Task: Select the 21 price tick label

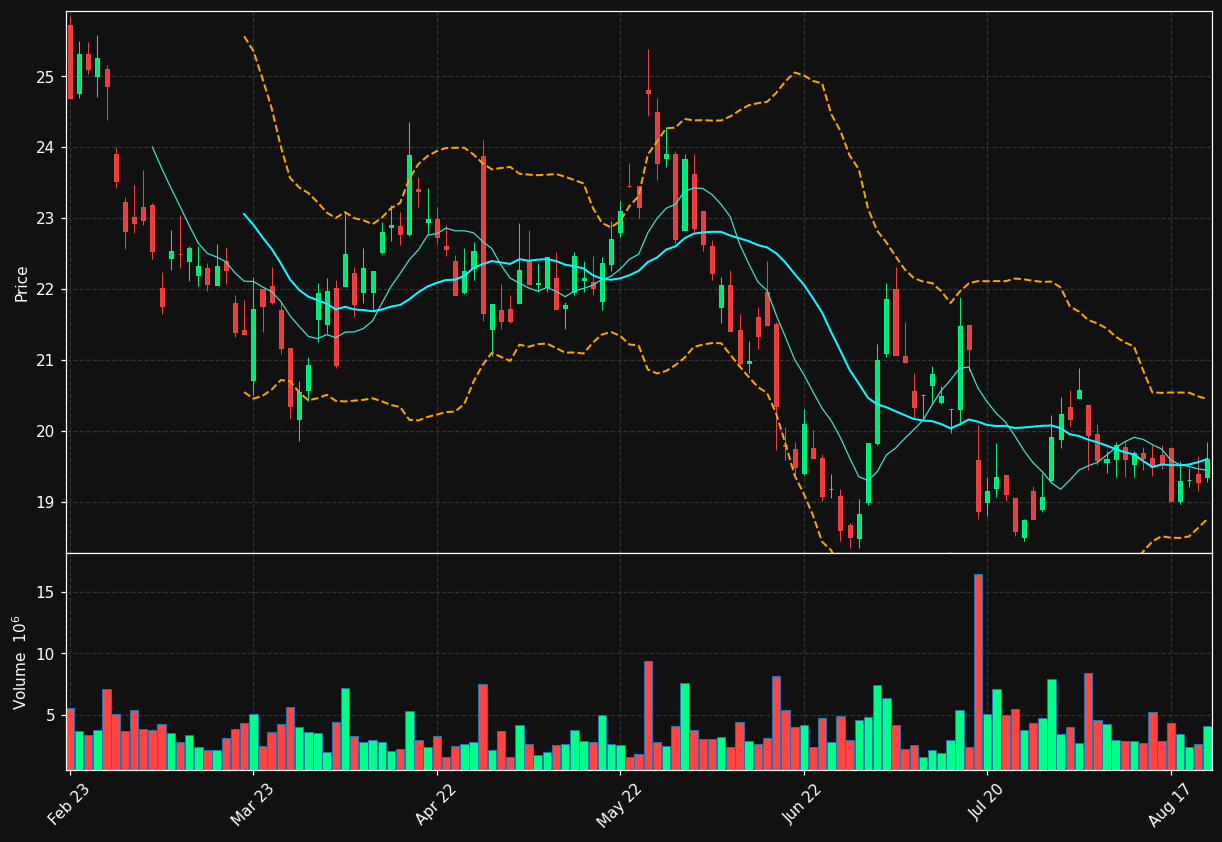Action: (x=48, y=361)
